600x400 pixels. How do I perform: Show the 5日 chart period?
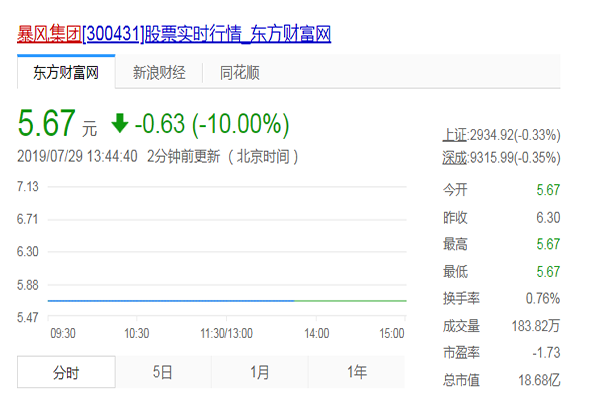163,372
